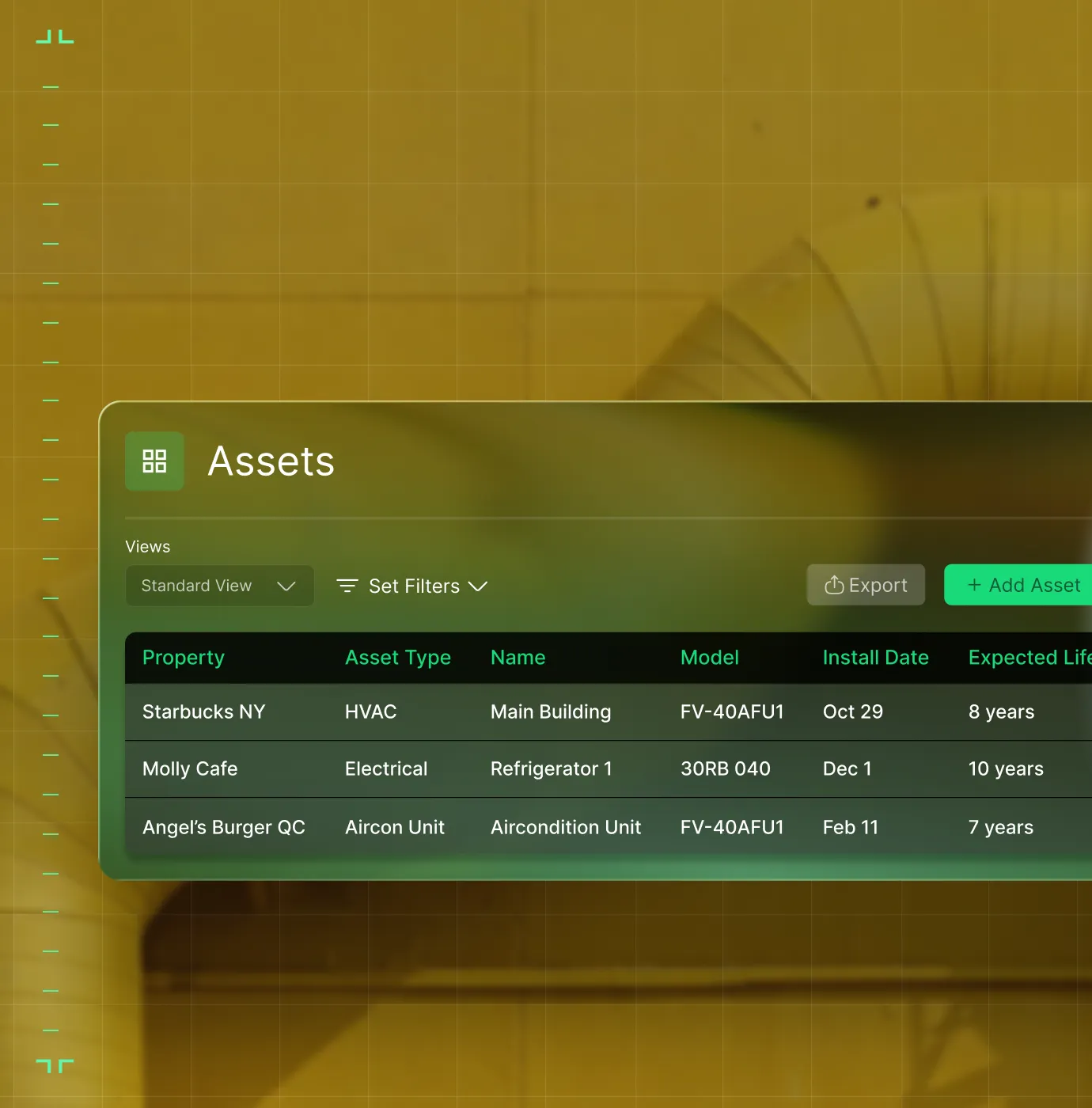Click the export share icon

pos(834,585)
